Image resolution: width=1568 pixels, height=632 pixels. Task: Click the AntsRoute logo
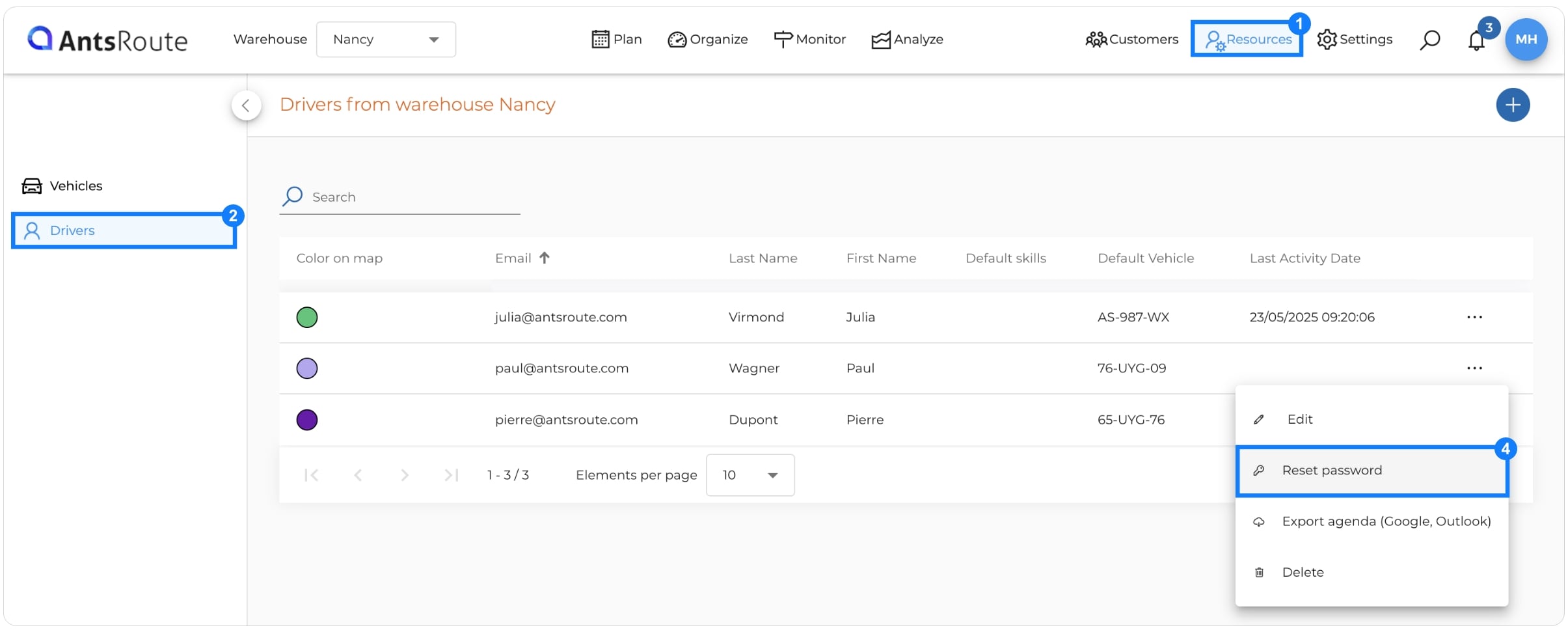(x=107, y=40)
